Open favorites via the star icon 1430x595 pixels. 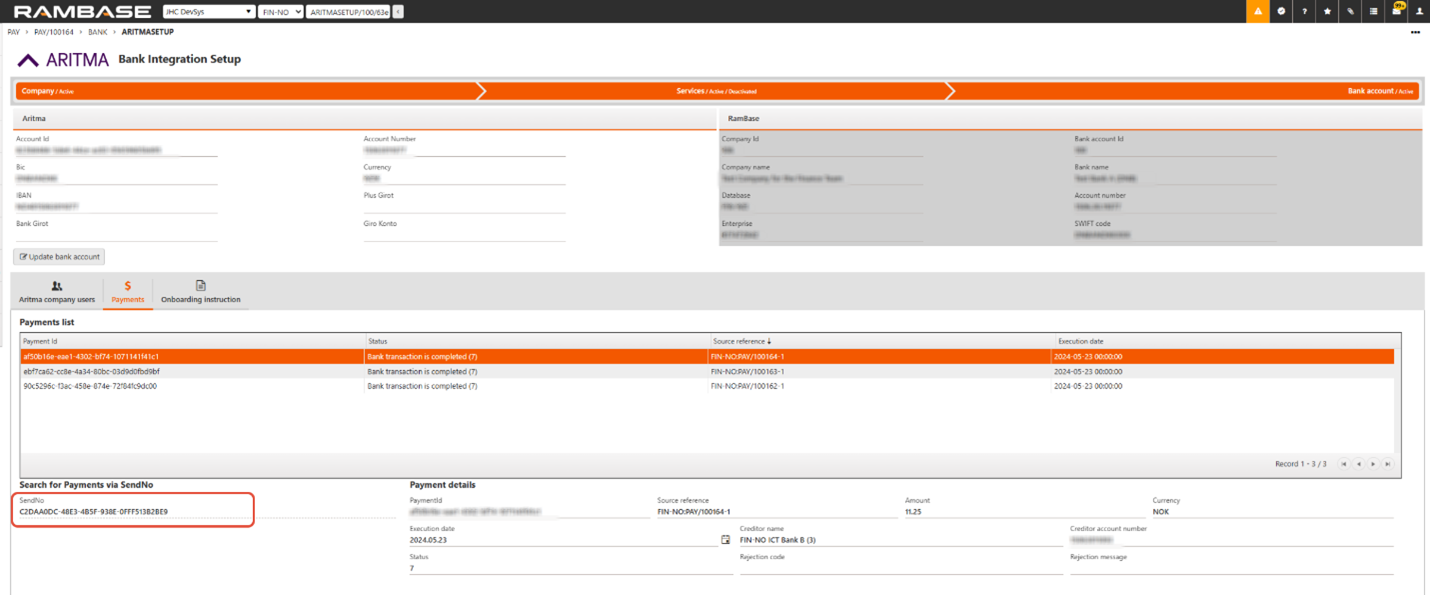[x=1327, y=11]
